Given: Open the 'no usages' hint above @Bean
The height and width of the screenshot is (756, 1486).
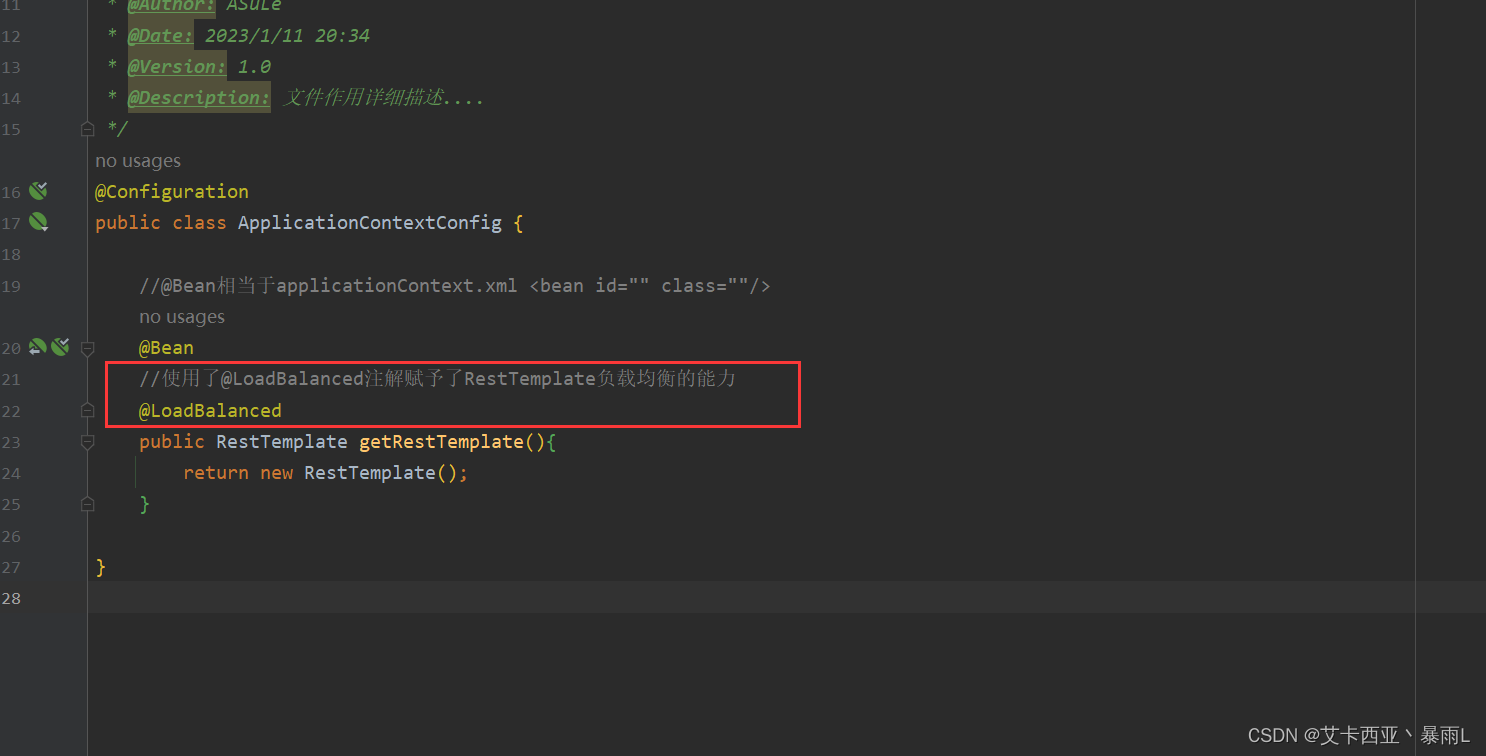Looking at the screenshot, I should (x=182, y=316).
